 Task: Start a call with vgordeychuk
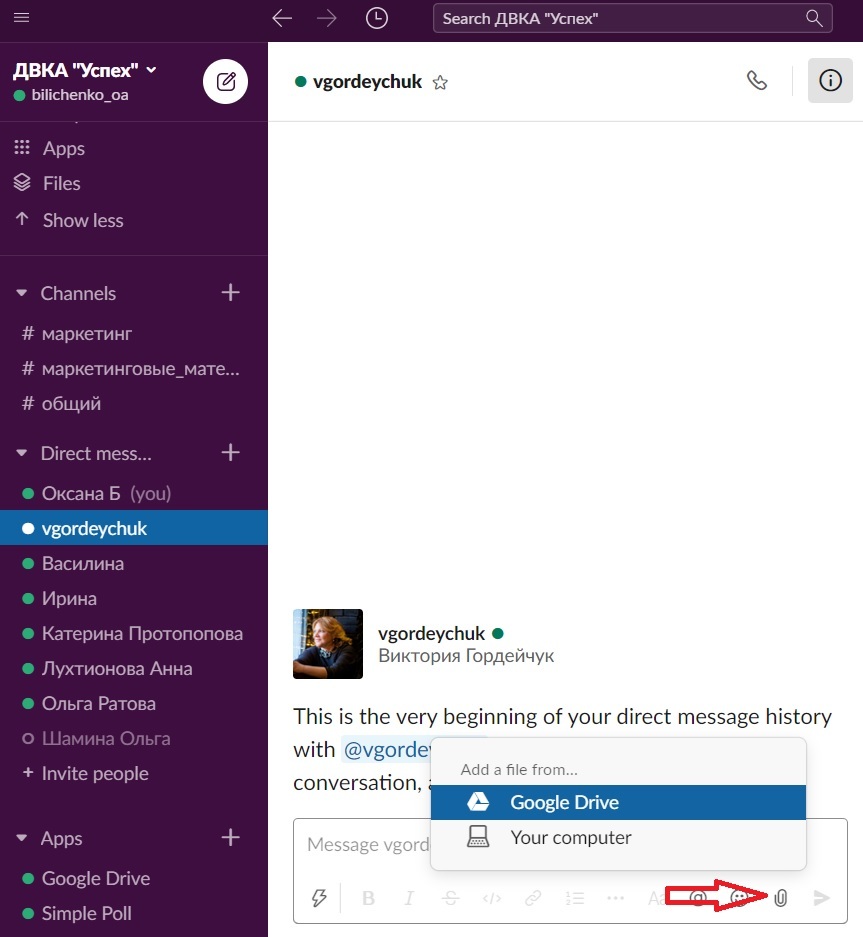[757, 80]
